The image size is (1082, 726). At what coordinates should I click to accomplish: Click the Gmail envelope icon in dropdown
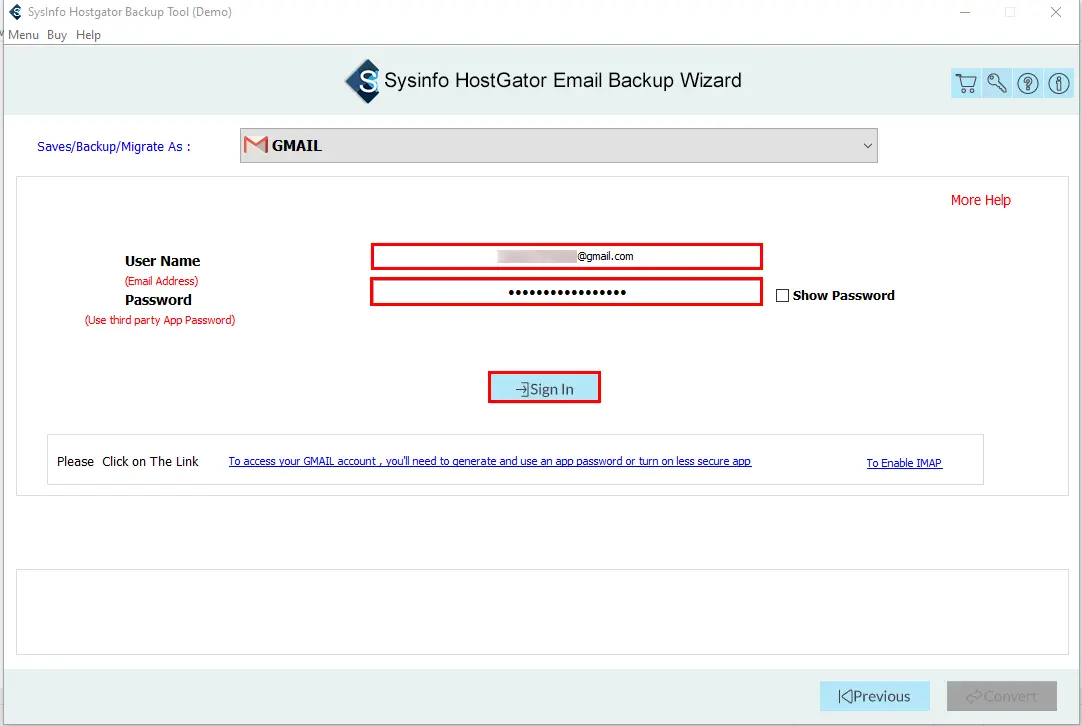click(x=255, y=145)
